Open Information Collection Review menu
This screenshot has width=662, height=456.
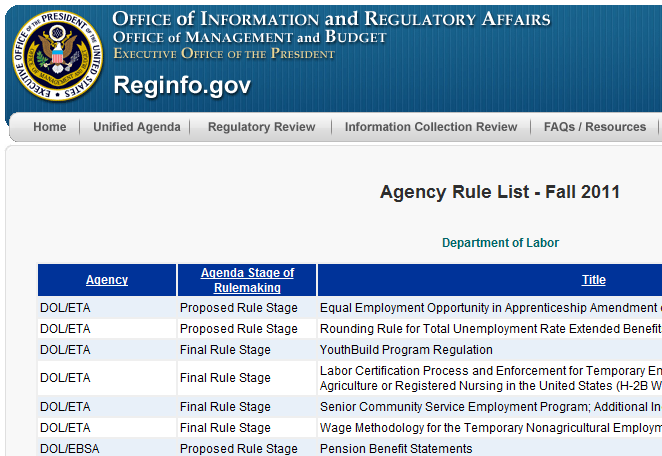pos(431,127)
